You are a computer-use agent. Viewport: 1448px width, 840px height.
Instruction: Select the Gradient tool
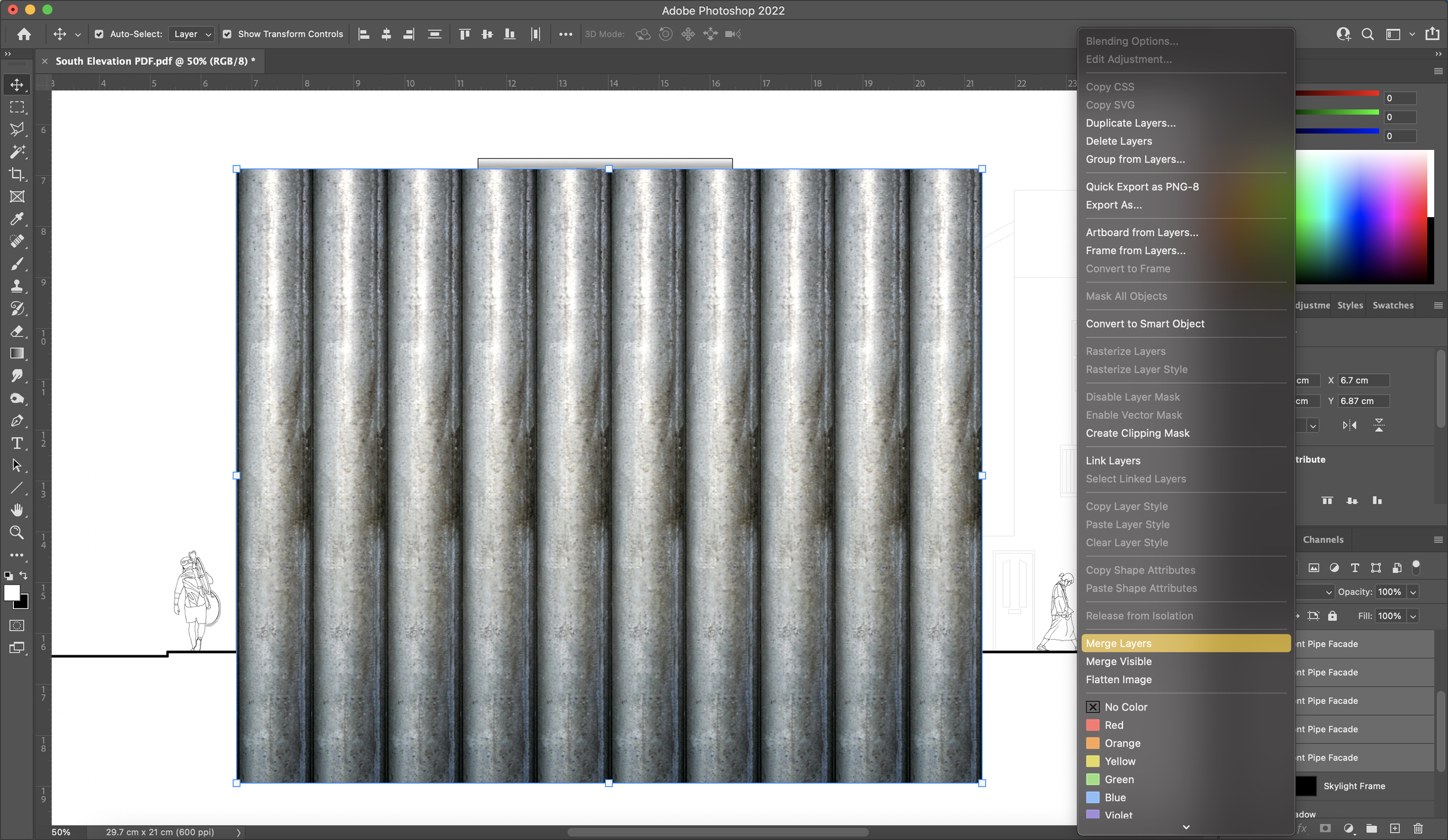pyautogui.click(x=17, y=353)
